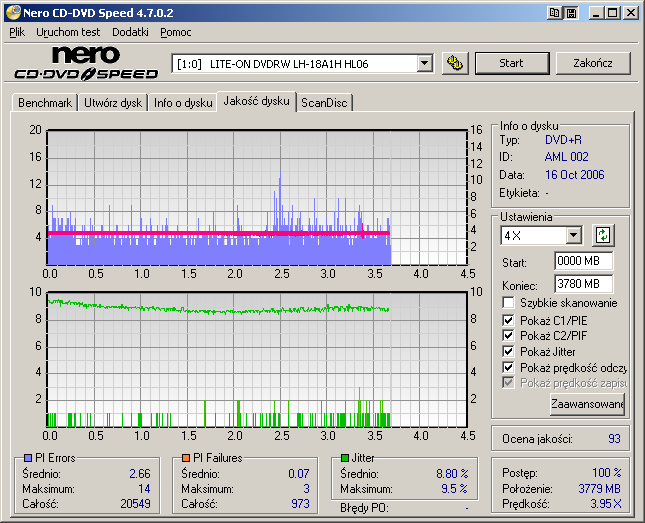Open the Pomoc menu

coord(176,32)
